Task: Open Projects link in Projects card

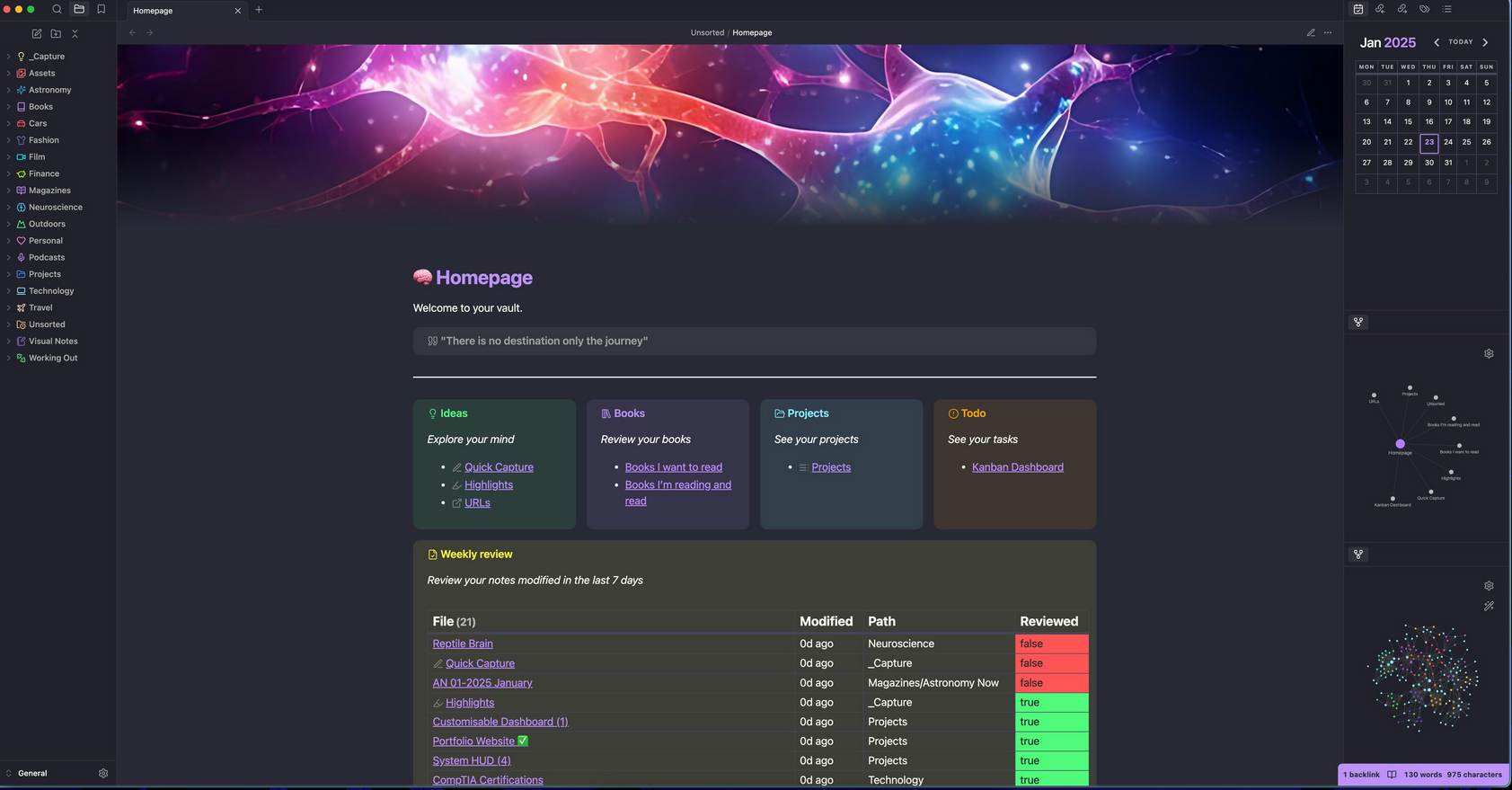Action: pyautogui.click(x=831, y=467)
